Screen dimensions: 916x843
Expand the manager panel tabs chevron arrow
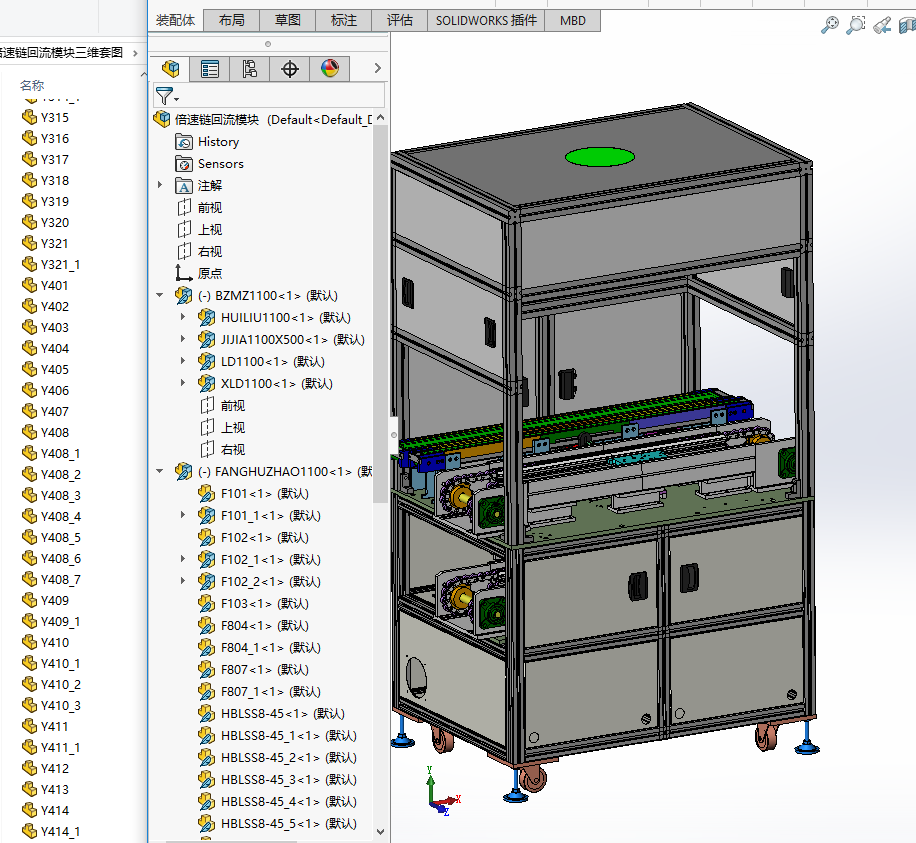377,68
